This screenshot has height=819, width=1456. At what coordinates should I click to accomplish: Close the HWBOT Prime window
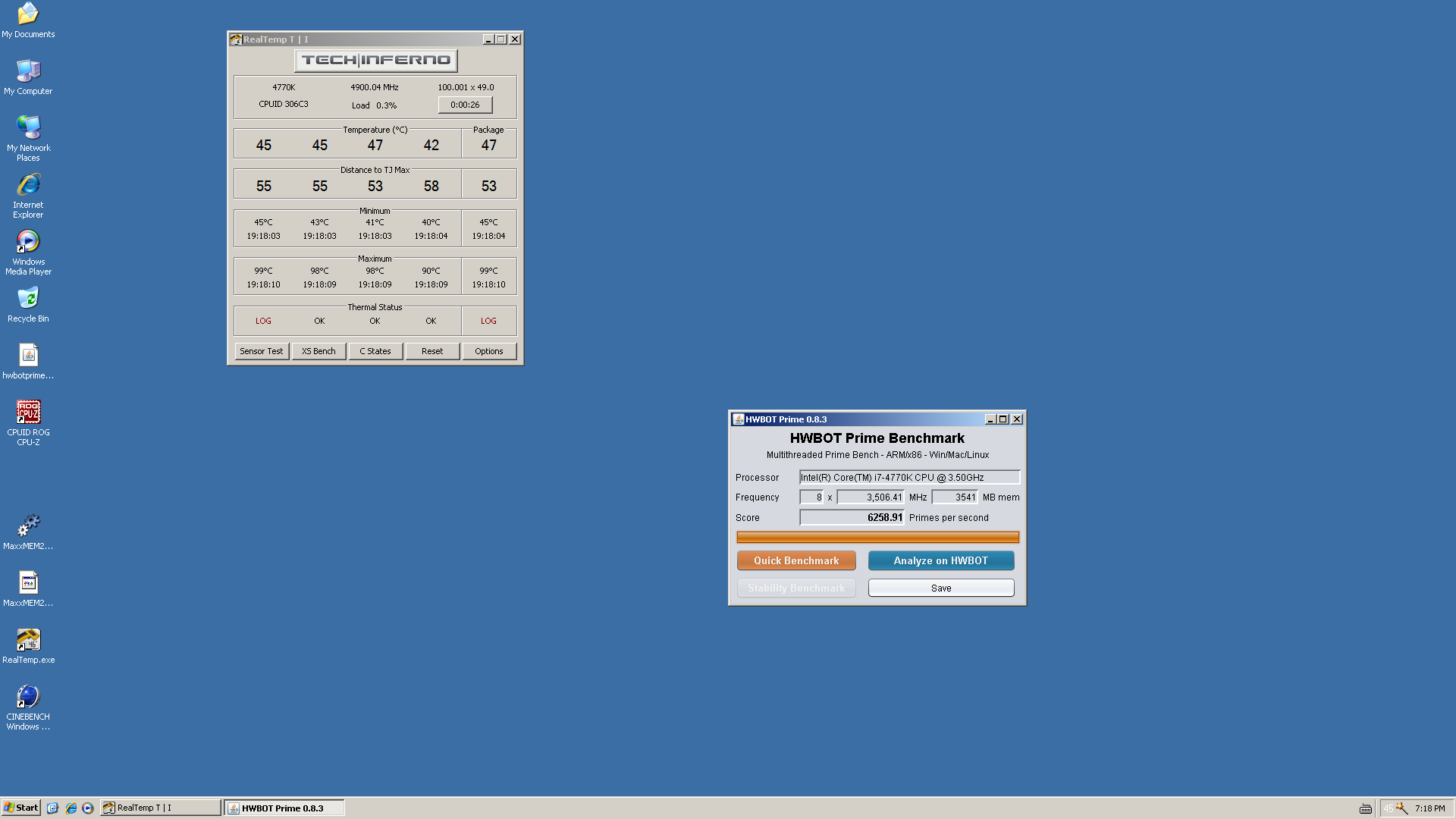pyautogui.click(x=1017, y=419)
